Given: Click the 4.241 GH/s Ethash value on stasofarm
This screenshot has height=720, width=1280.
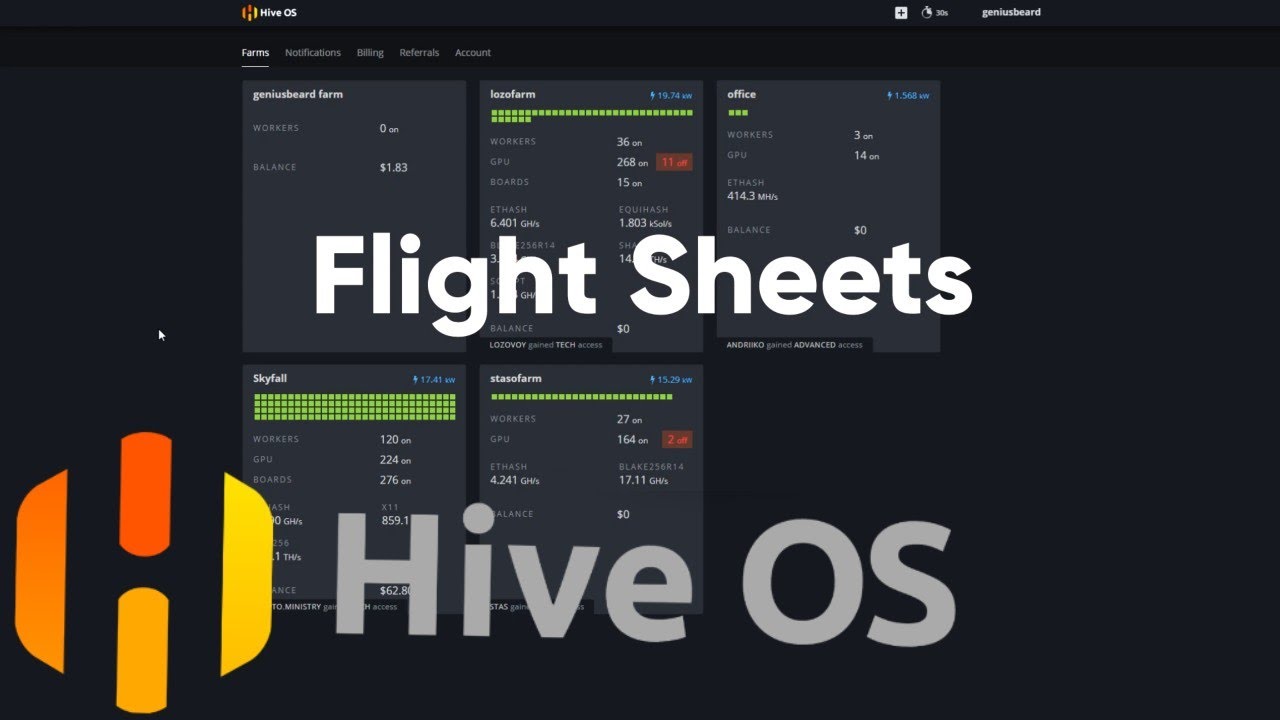Looking at the screenshot, I should [515, 481].
